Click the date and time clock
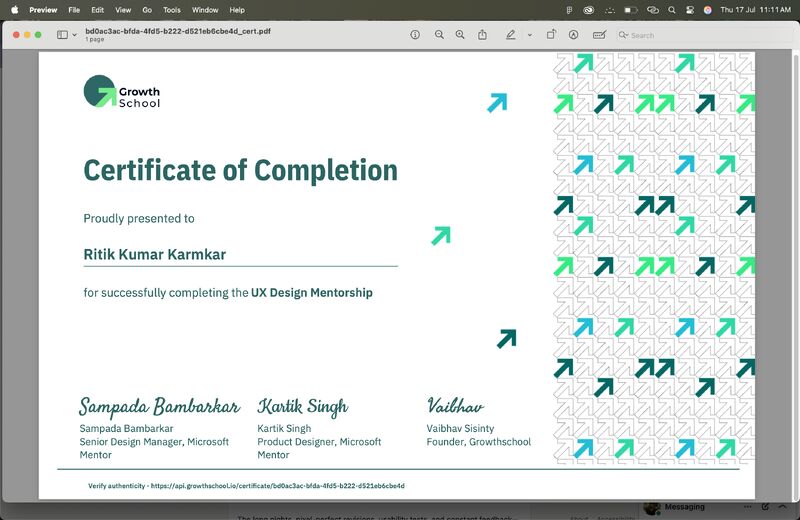The width and height of the screenshot is (800, 520). (756, 10)
